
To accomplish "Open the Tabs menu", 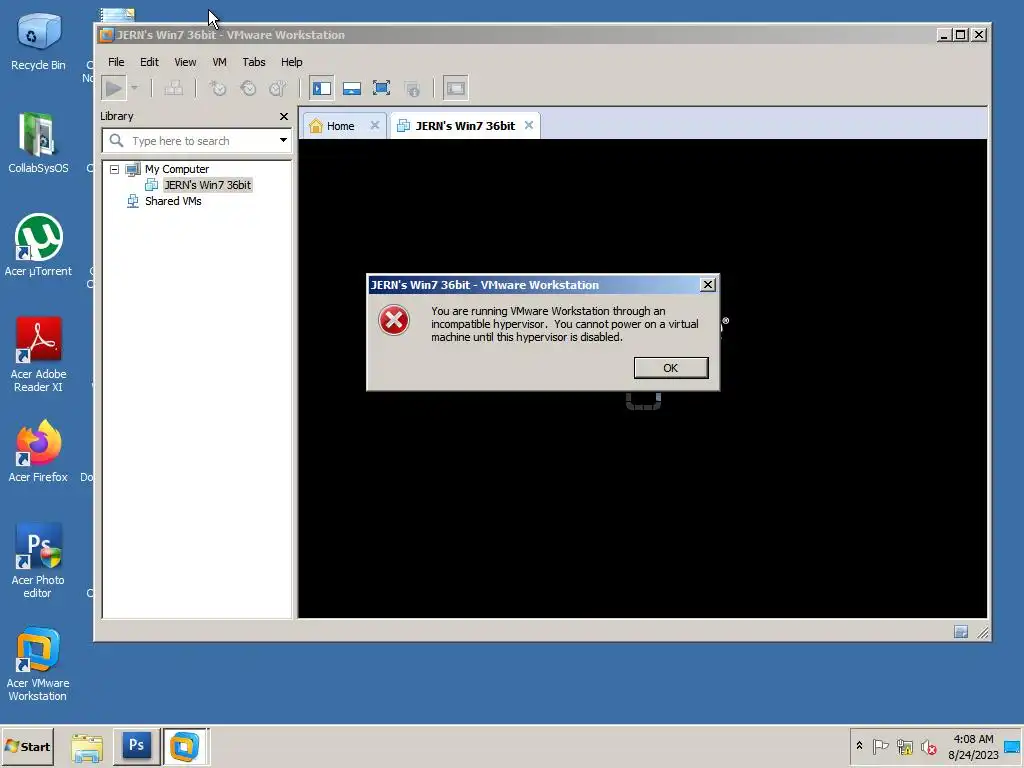I will tap(253, 62).
